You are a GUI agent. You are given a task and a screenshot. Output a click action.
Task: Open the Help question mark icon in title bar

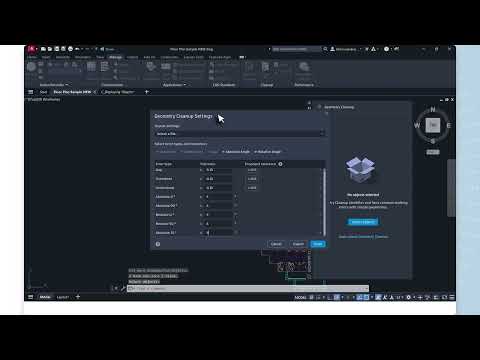tap(386, 49)
